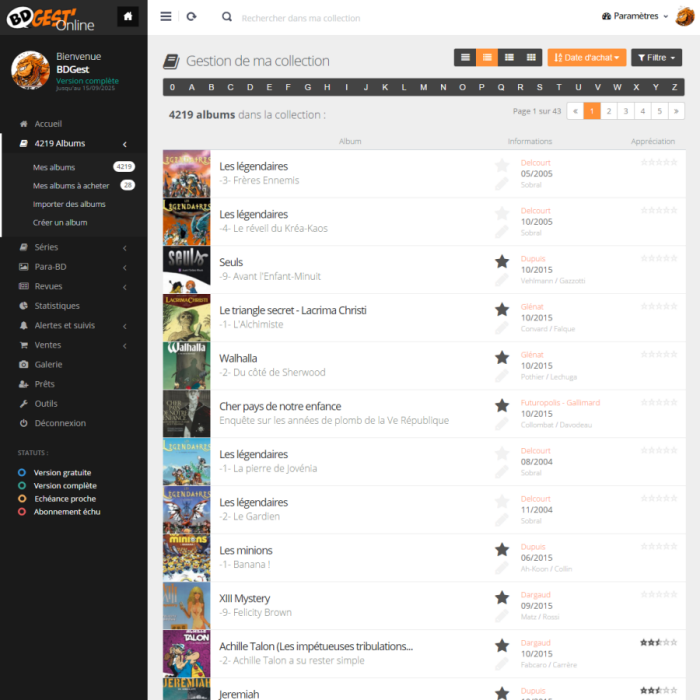Open the user avatar in top right corner
The image size is (700, 700).
(x=685, y=17)
